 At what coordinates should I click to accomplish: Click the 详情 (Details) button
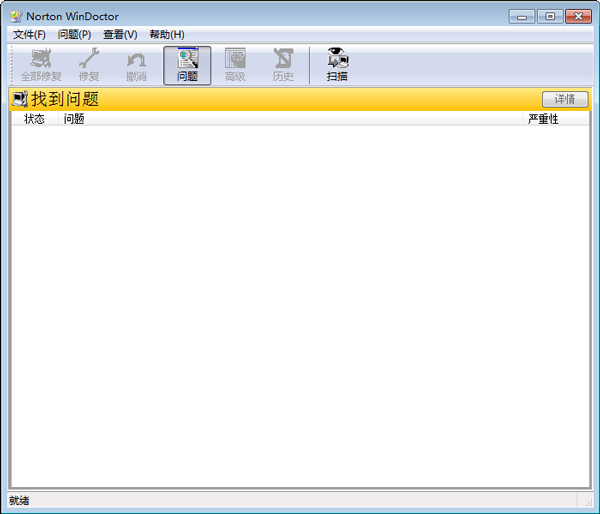565,100
